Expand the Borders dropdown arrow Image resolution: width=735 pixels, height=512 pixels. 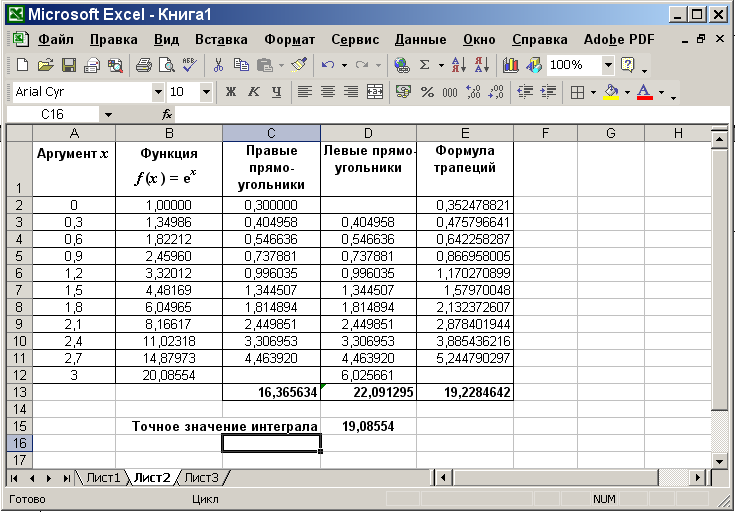pyautogui.click(x=593, y=92)
